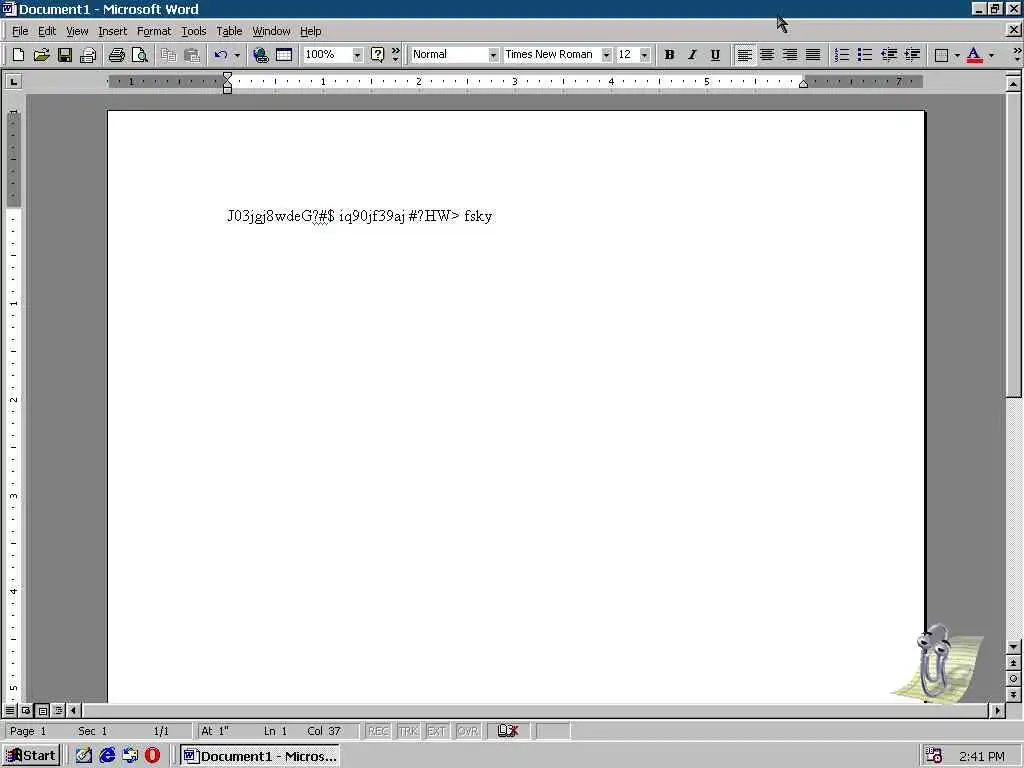Open the Format menu
Viewport: 1024px width, 768px height.
153,31
